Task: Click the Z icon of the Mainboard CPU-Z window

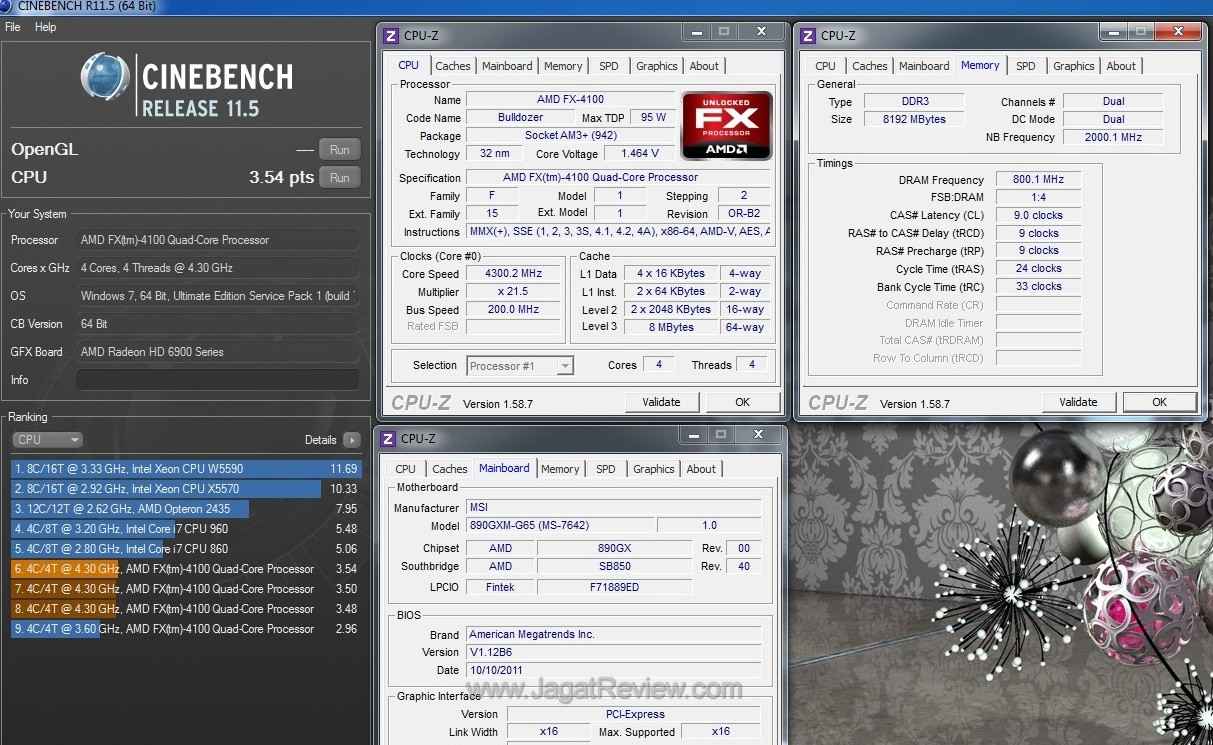Action: (x=388, y=439)
